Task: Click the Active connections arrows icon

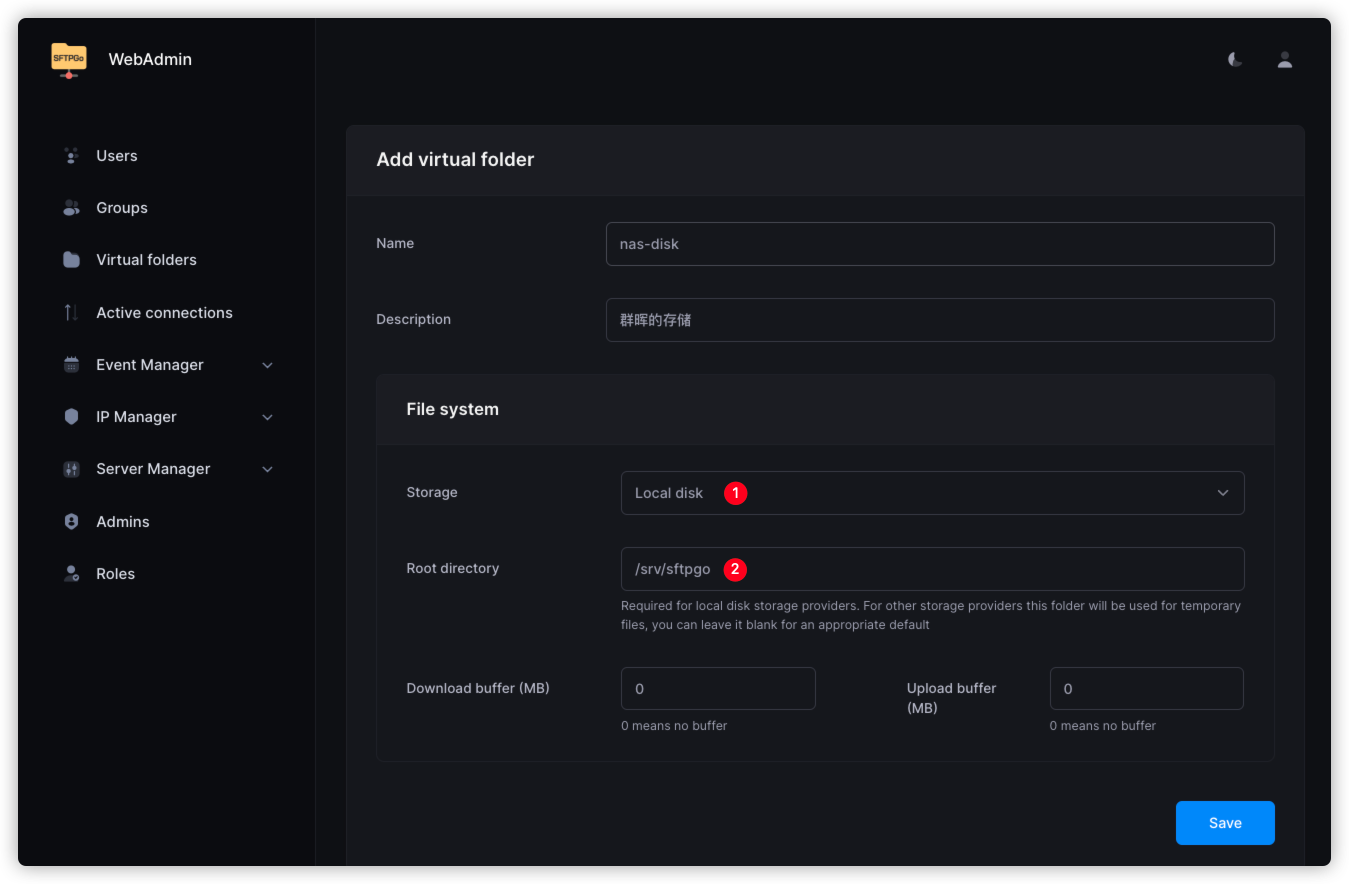Action: coord(71,313)
